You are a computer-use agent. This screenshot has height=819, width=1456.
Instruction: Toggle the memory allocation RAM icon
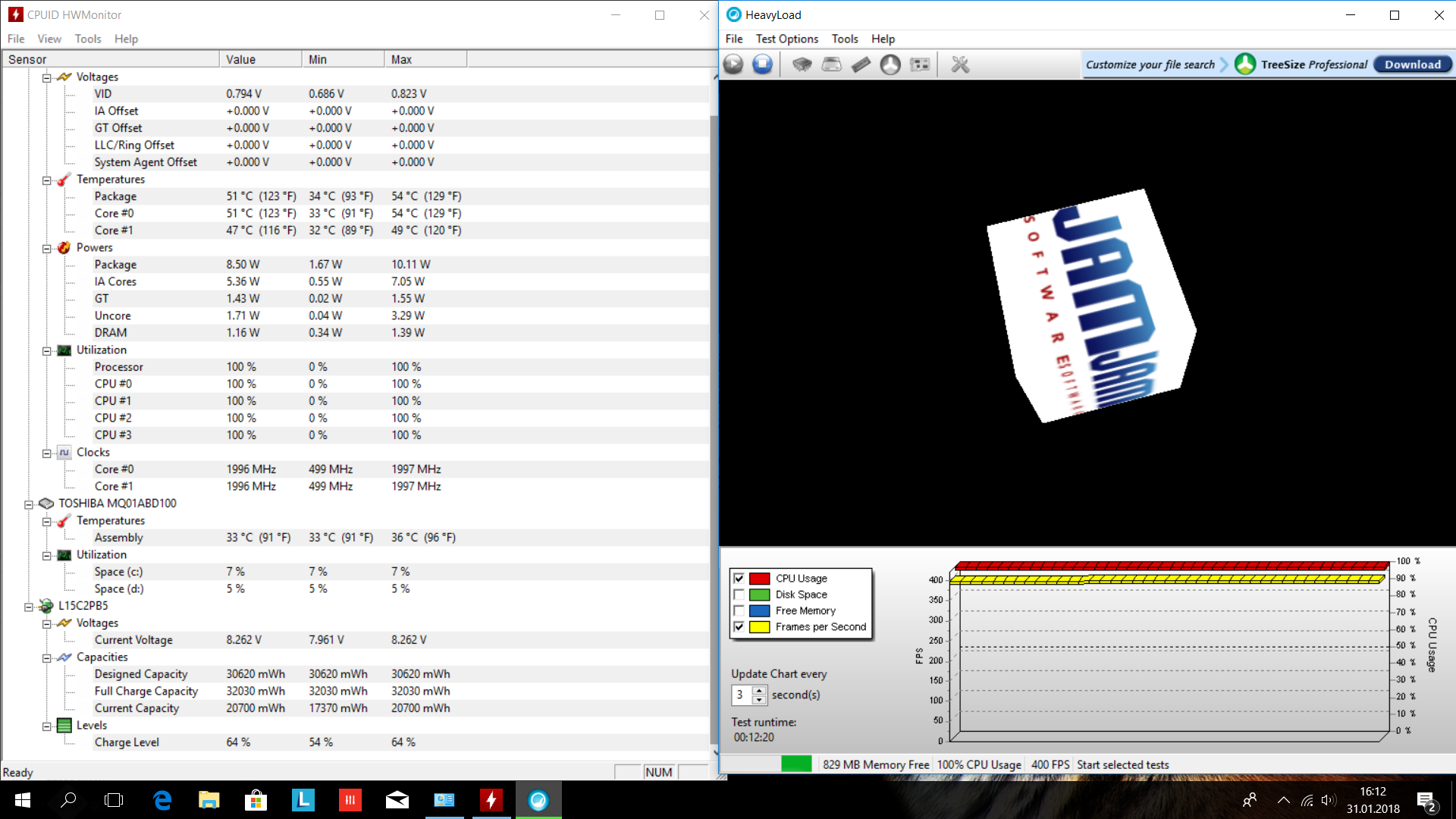tap(861, 64)
